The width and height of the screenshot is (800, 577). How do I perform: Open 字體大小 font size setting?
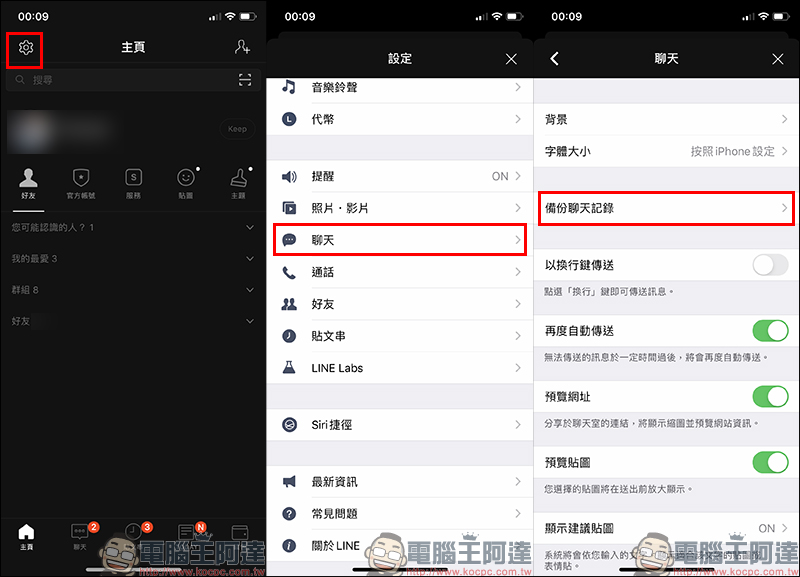pos(666,152)
